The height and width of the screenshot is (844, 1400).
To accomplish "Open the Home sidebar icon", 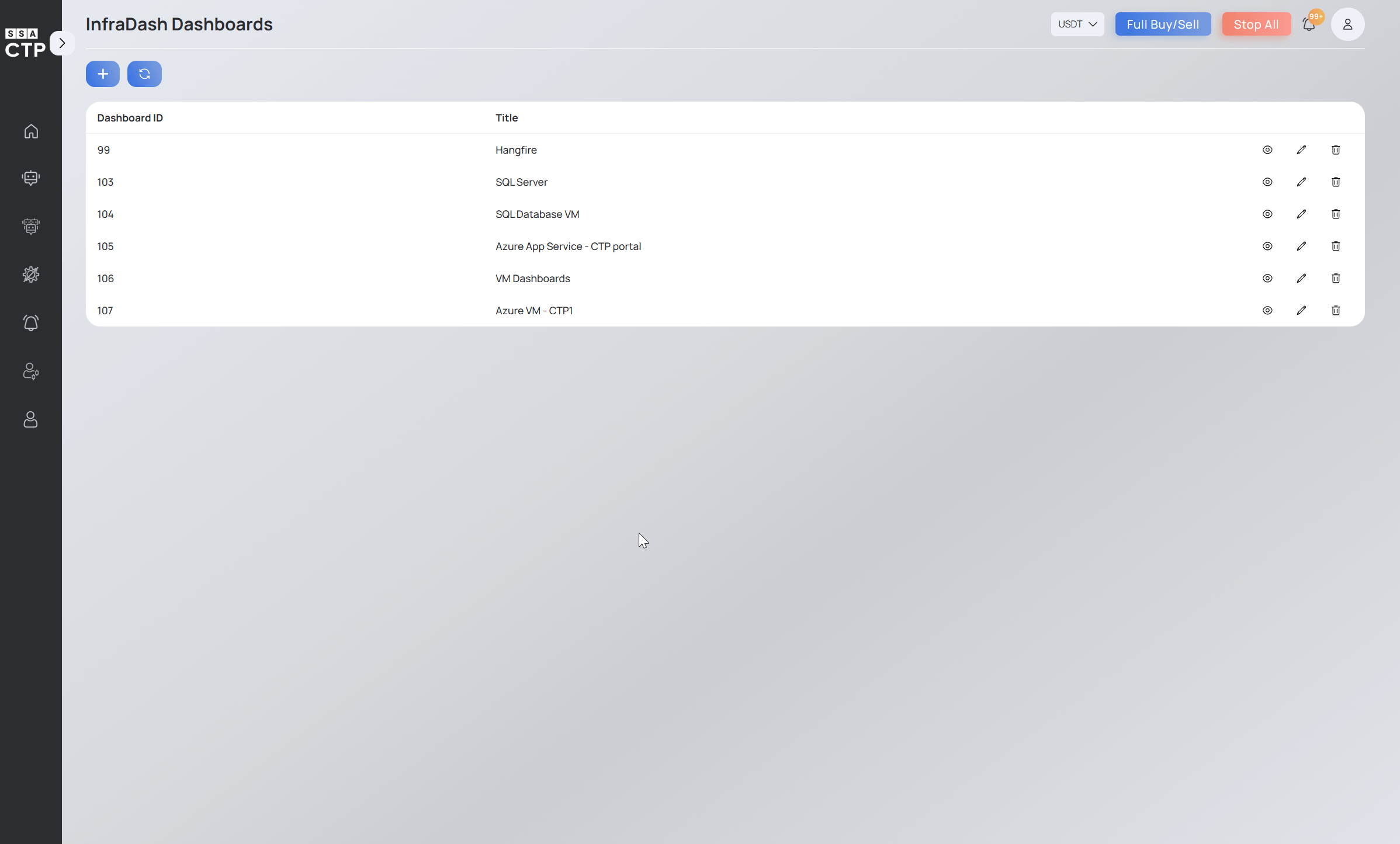I will tap(31, 131).
